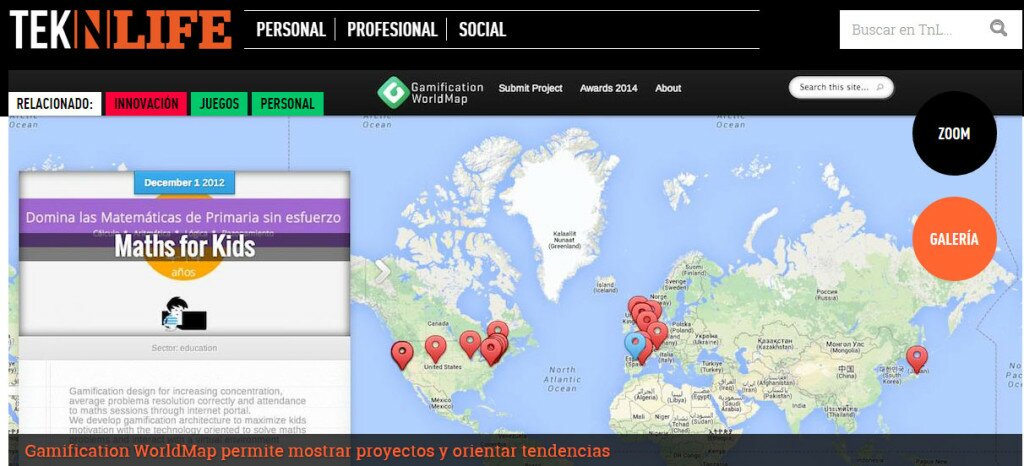Click the magnifier icon beside Buscar en TnL
This screenshot has width=1024, height=466.
pos(997,29)
